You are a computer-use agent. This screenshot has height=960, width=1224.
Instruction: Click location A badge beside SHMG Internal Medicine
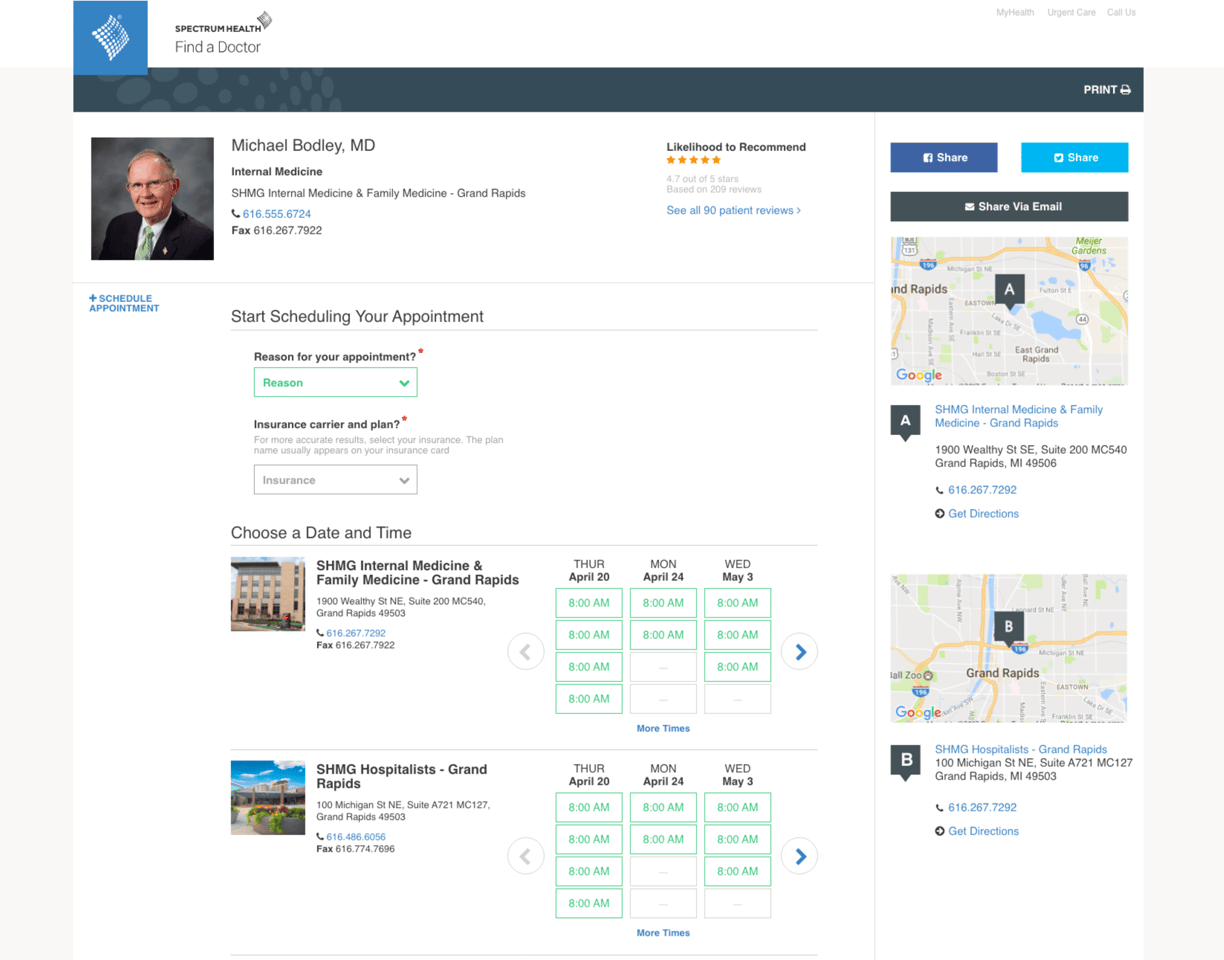pos(906,422)
